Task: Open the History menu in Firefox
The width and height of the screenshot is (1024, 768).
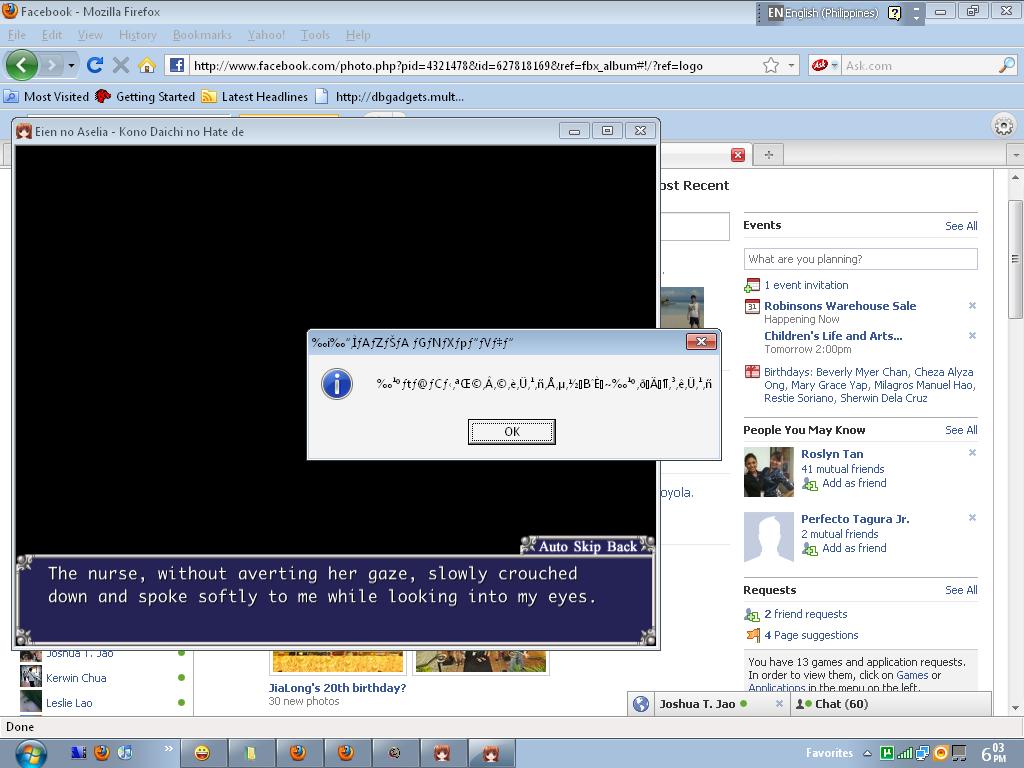Action: [x=138, y=35]
